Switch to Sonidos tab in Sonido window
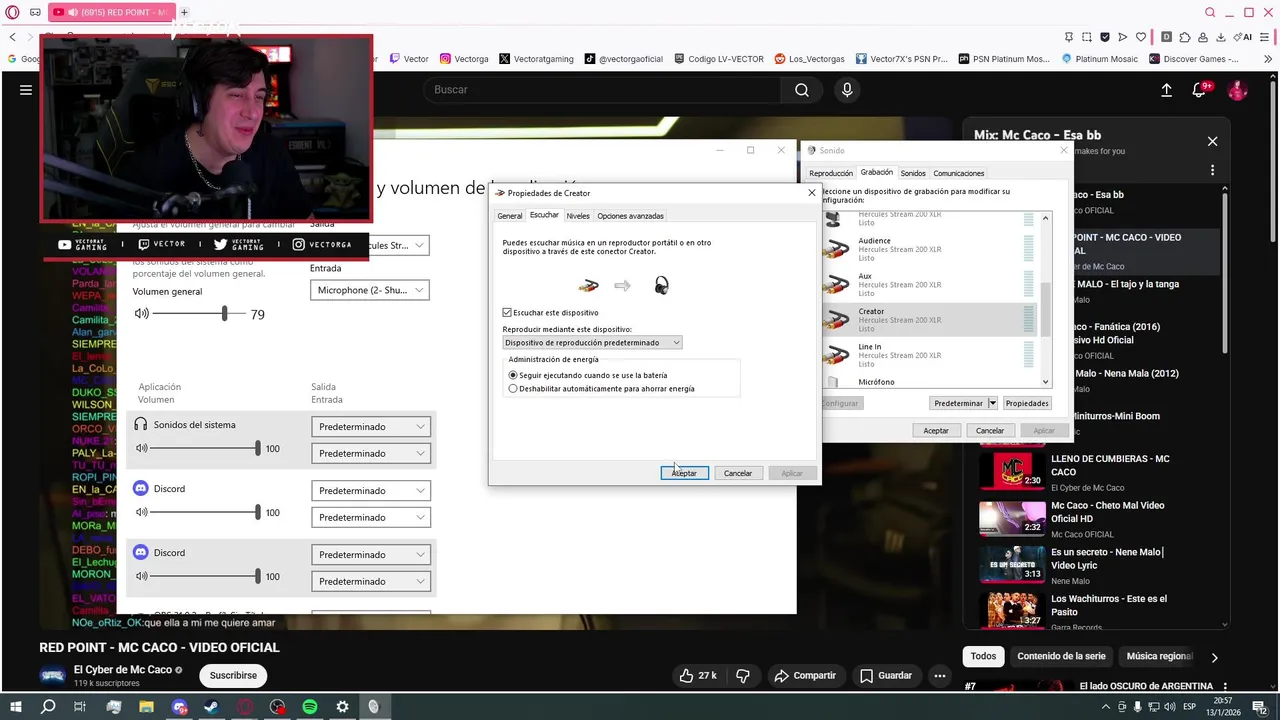The width and height of the screenshot is (1280, 720). (x=913, y=173)
